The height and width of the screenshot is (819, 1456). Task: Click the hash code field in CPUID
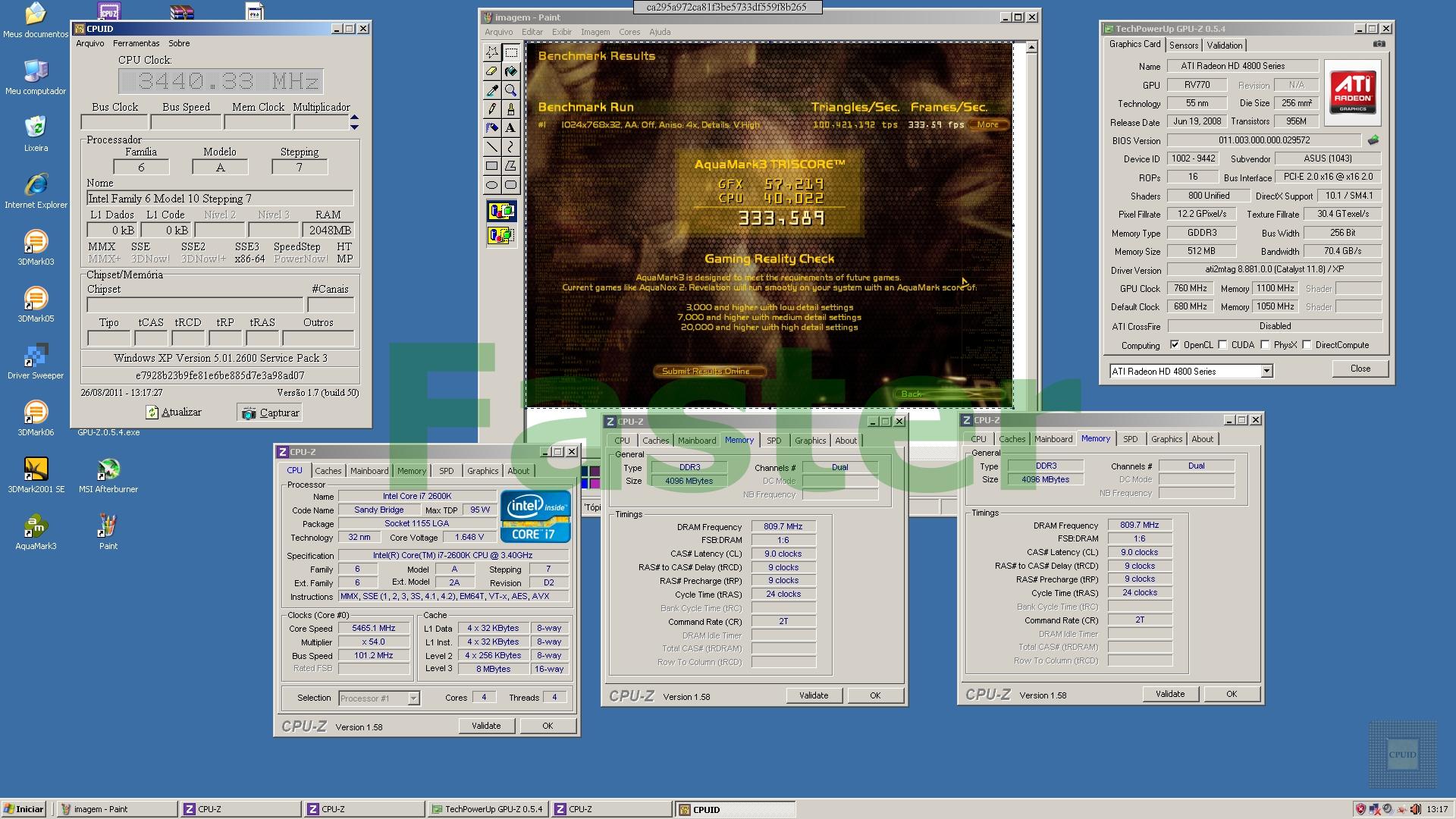click(x=220, y=375)
